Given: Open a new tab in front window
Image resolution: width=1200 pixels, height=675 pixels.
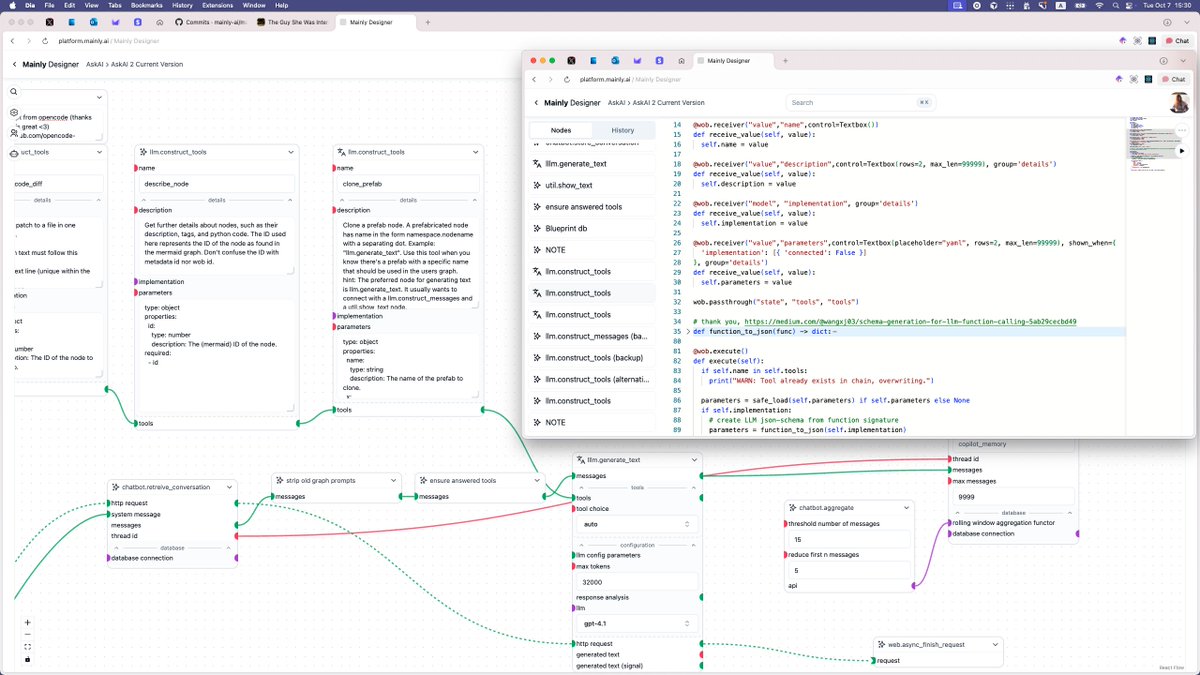Looking at the screenshot, I should (x=785, y=61).
